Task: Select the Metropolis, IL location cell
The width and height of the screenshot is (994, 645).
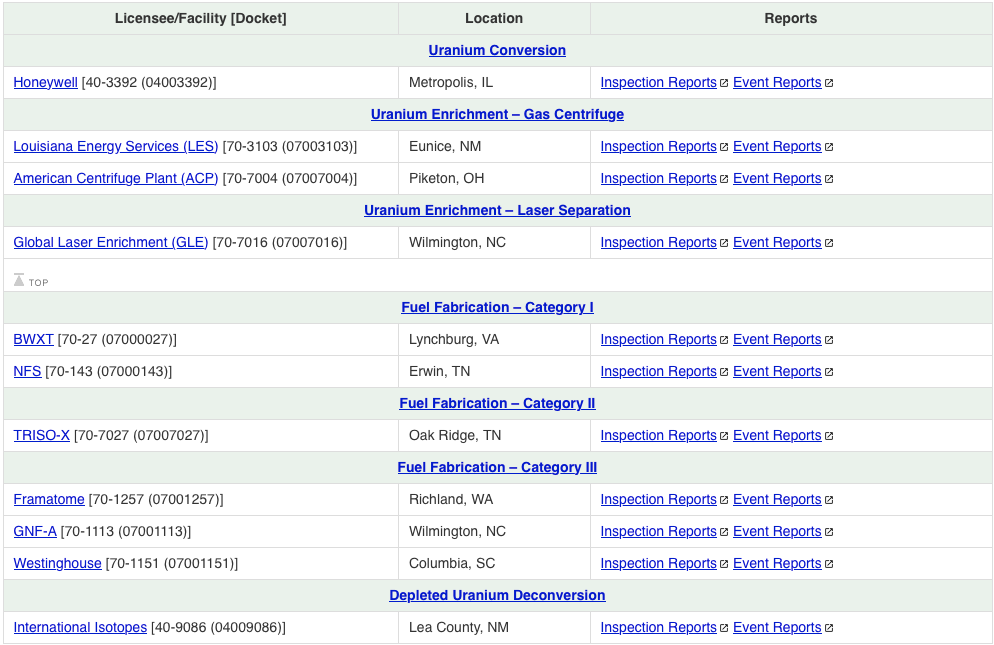Action: pyautogui.click(x=494, y=82)
